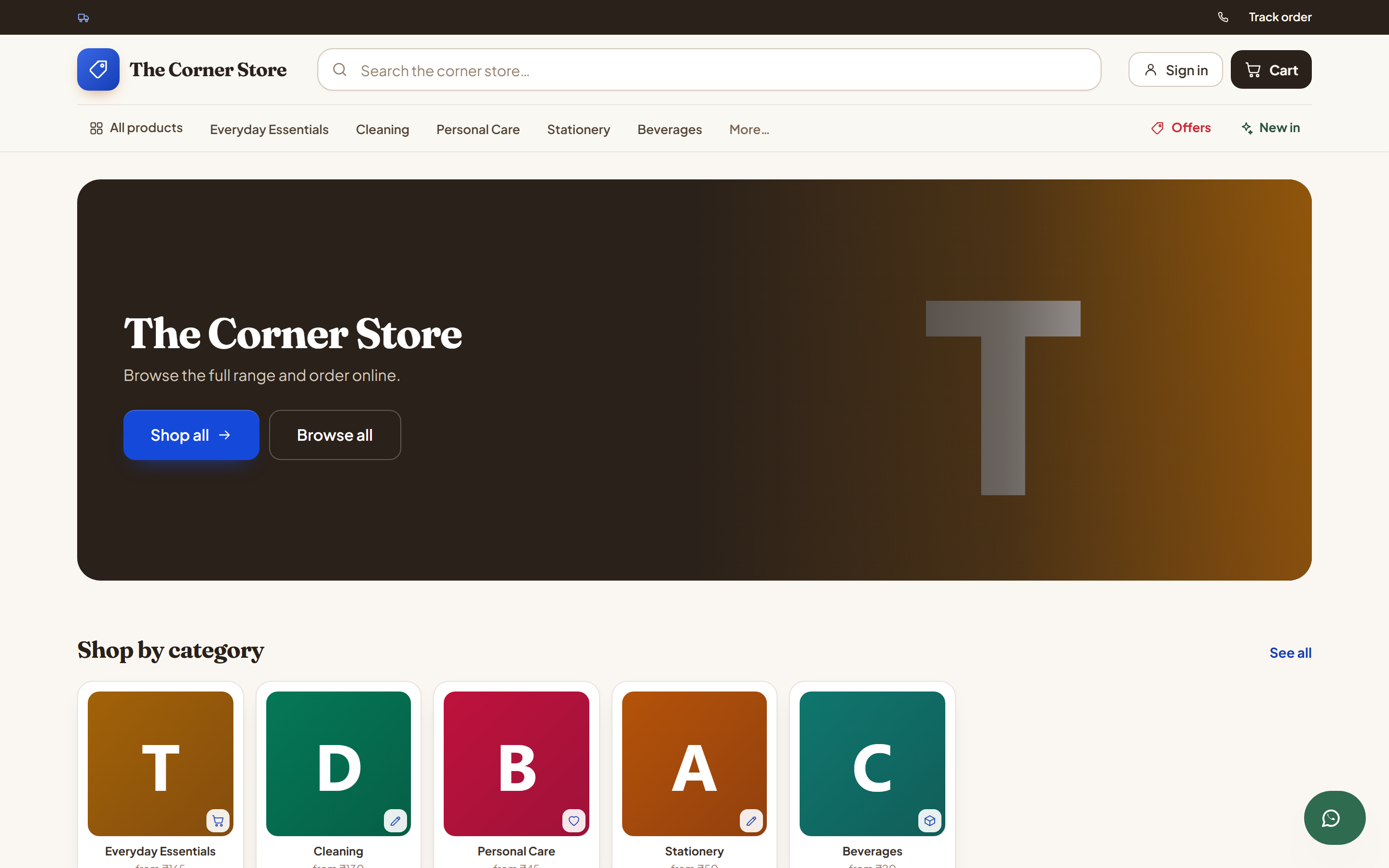The height and width of the screenshot is (868, 1389).
Task: Click the arrow in Shop all button
Action: [x=224, y=435]
